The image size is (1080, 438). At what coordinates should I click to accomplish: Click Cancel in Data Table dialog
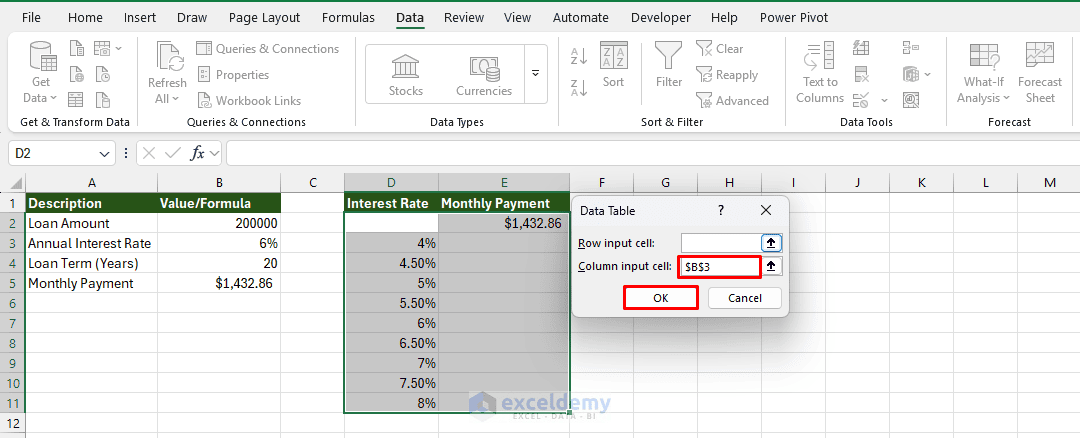click(x=745, y=298)
